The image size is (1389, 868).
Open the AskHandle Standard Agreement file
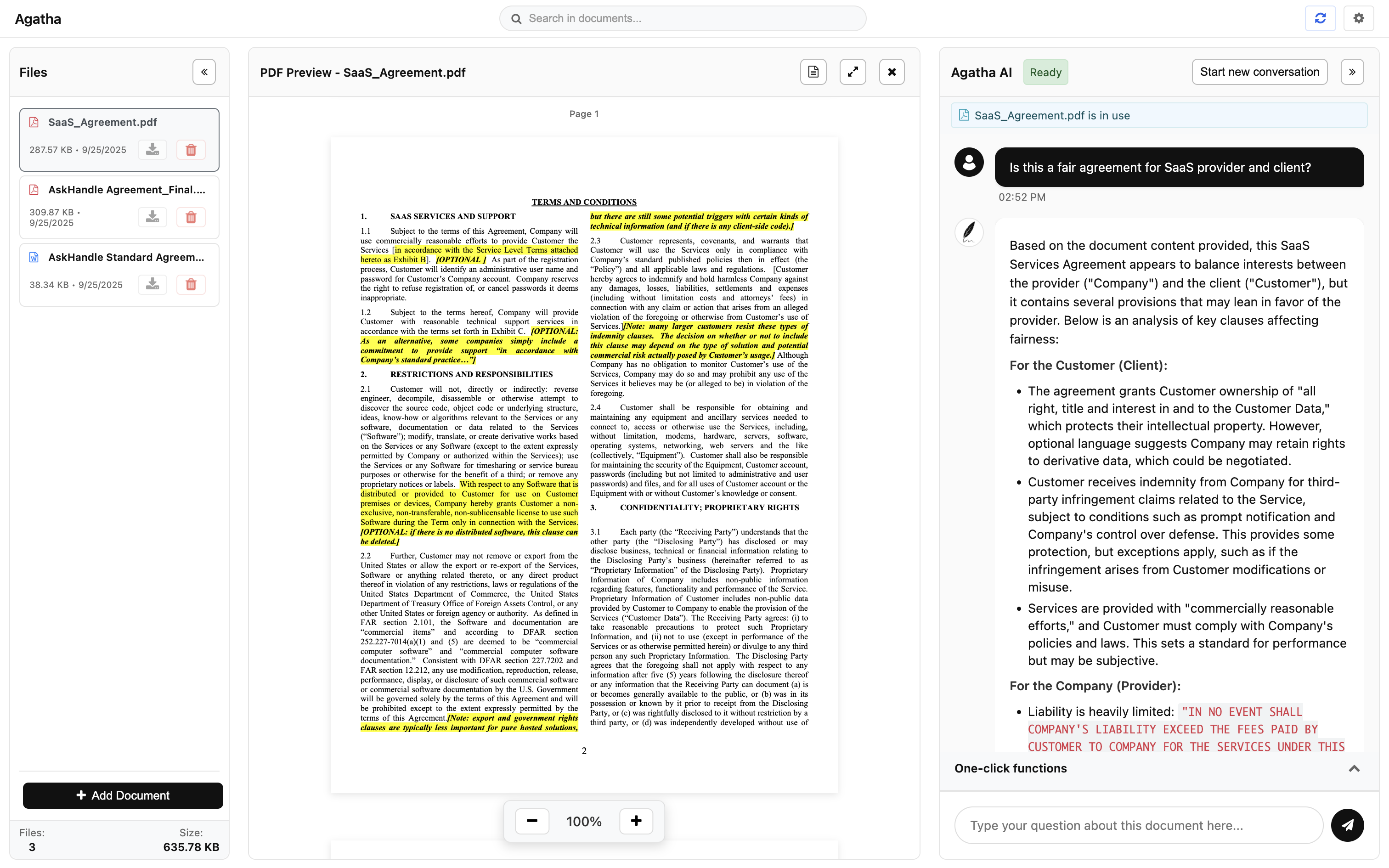[126, 257]
